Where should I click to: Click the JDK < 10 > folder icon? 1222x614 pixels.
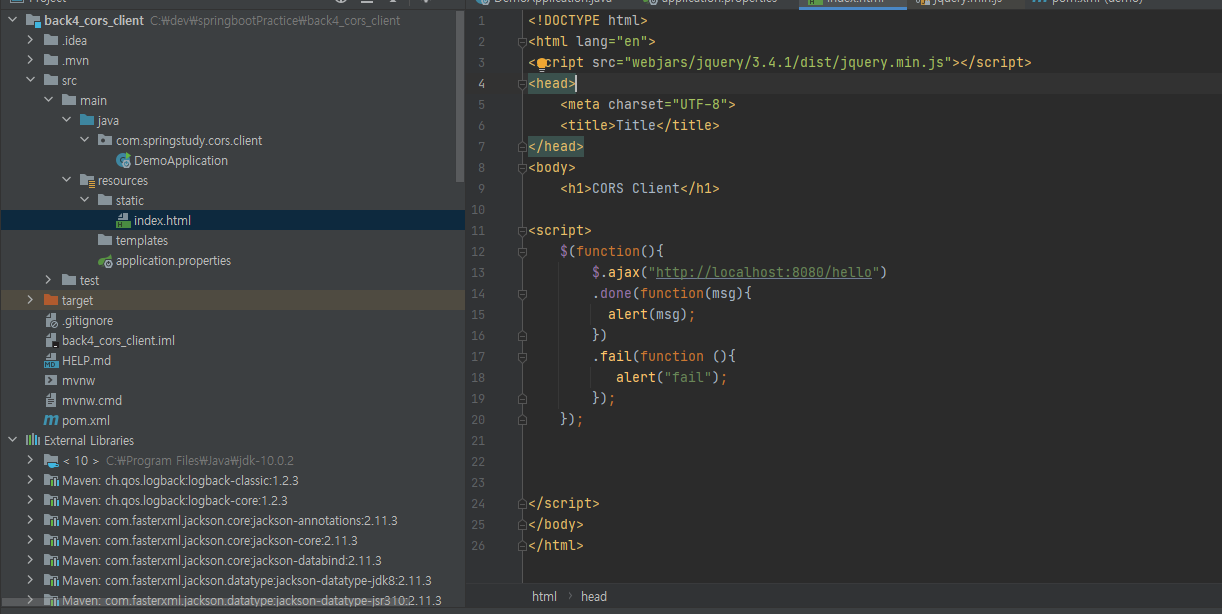(x=51, y=460)
